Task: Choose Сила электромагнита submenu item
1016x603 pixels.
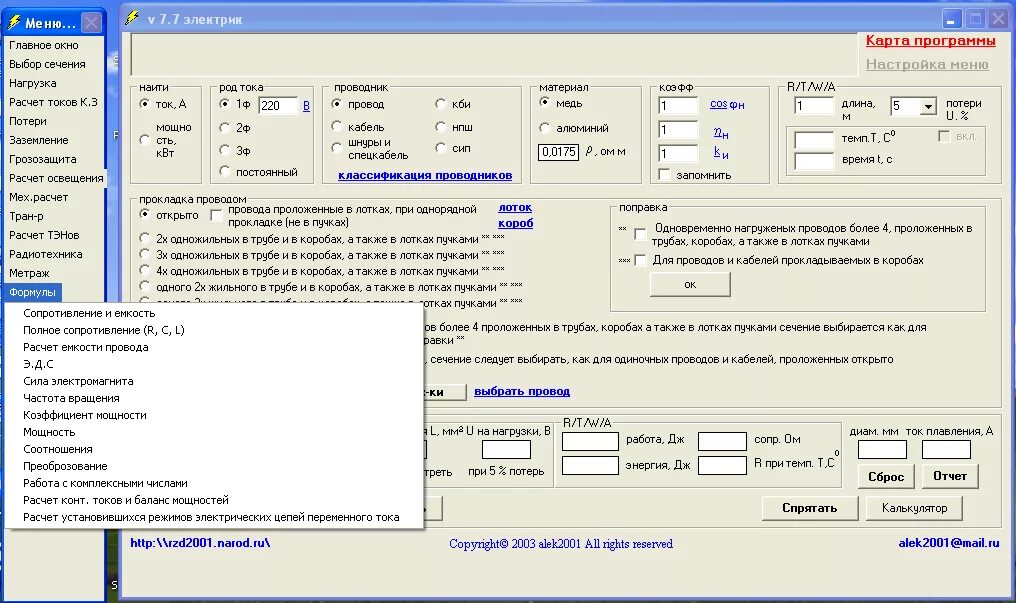Action: click(x=78, y=381)
